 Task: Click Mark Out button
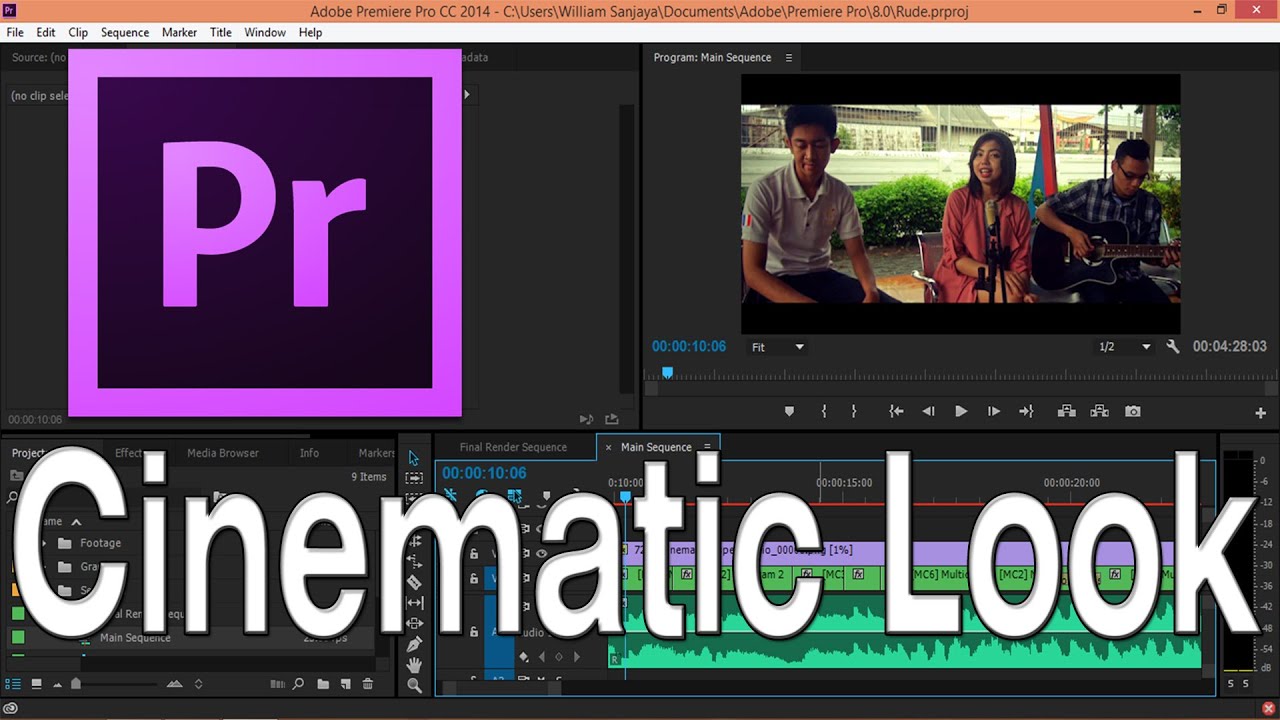[x=854, y=411]
